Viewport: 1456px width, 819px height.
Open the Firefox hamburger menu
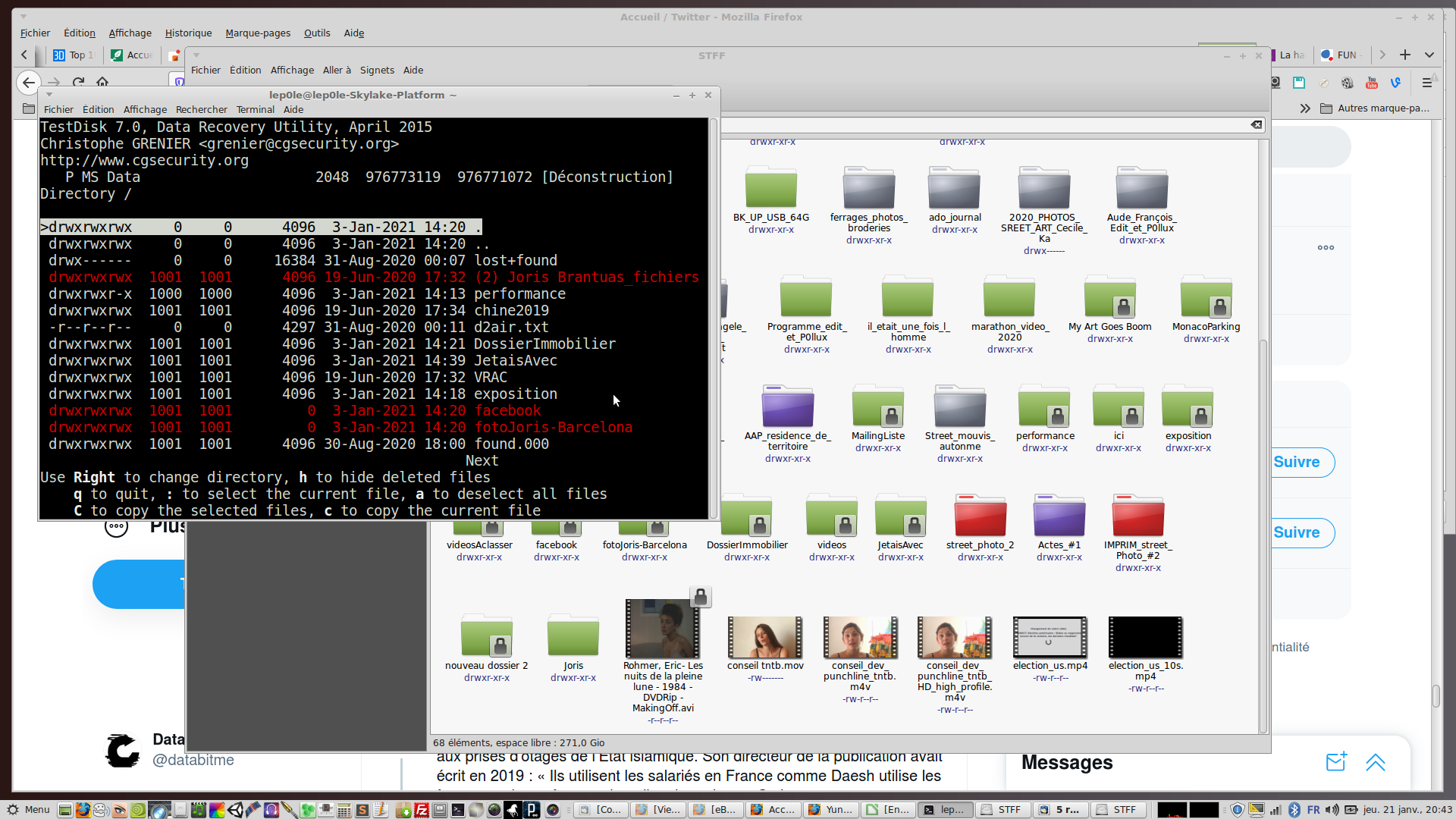(x=1426, y=83)
